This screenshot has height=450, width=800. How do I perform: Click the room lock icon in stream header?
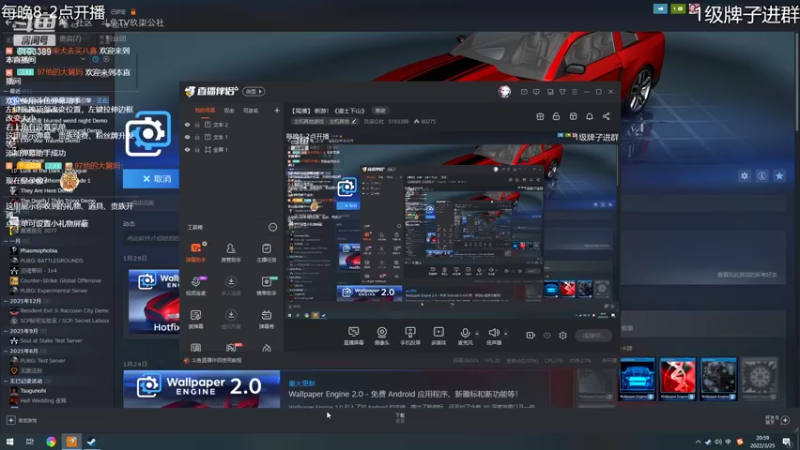556,116
